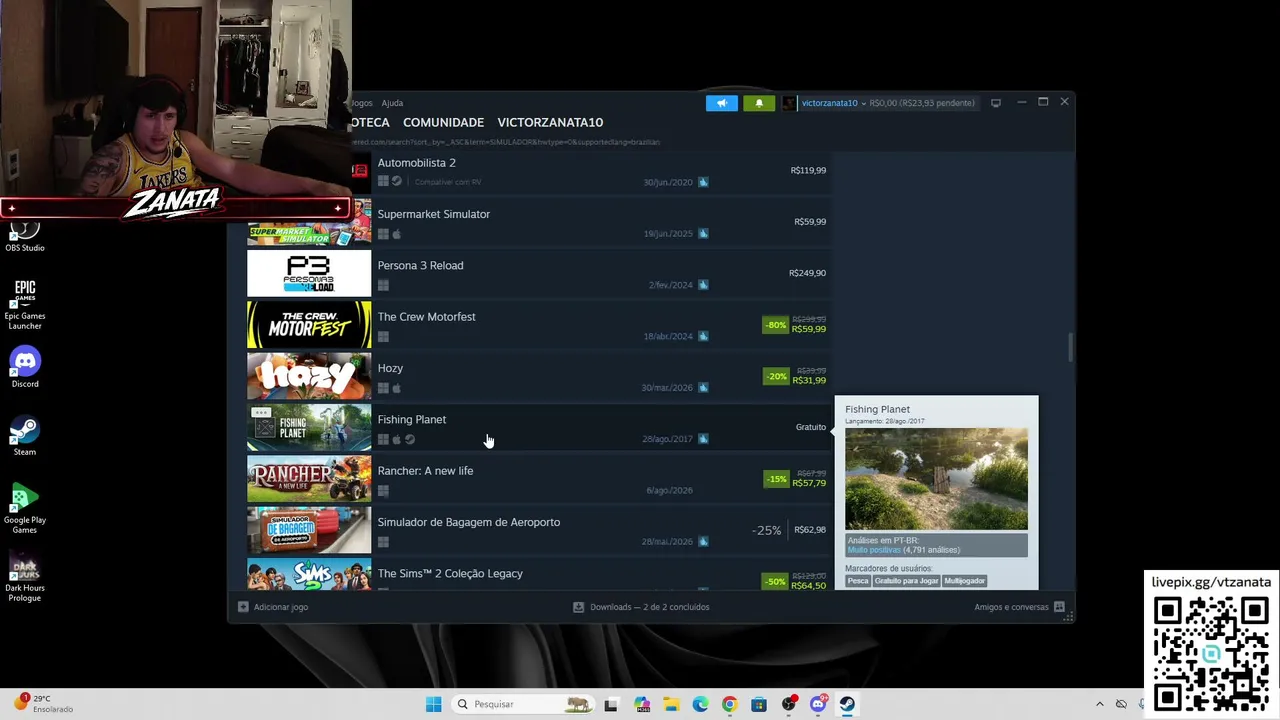Open Discord from the taskbar
Screen dimensions: 1280x720
coord(818,704)
